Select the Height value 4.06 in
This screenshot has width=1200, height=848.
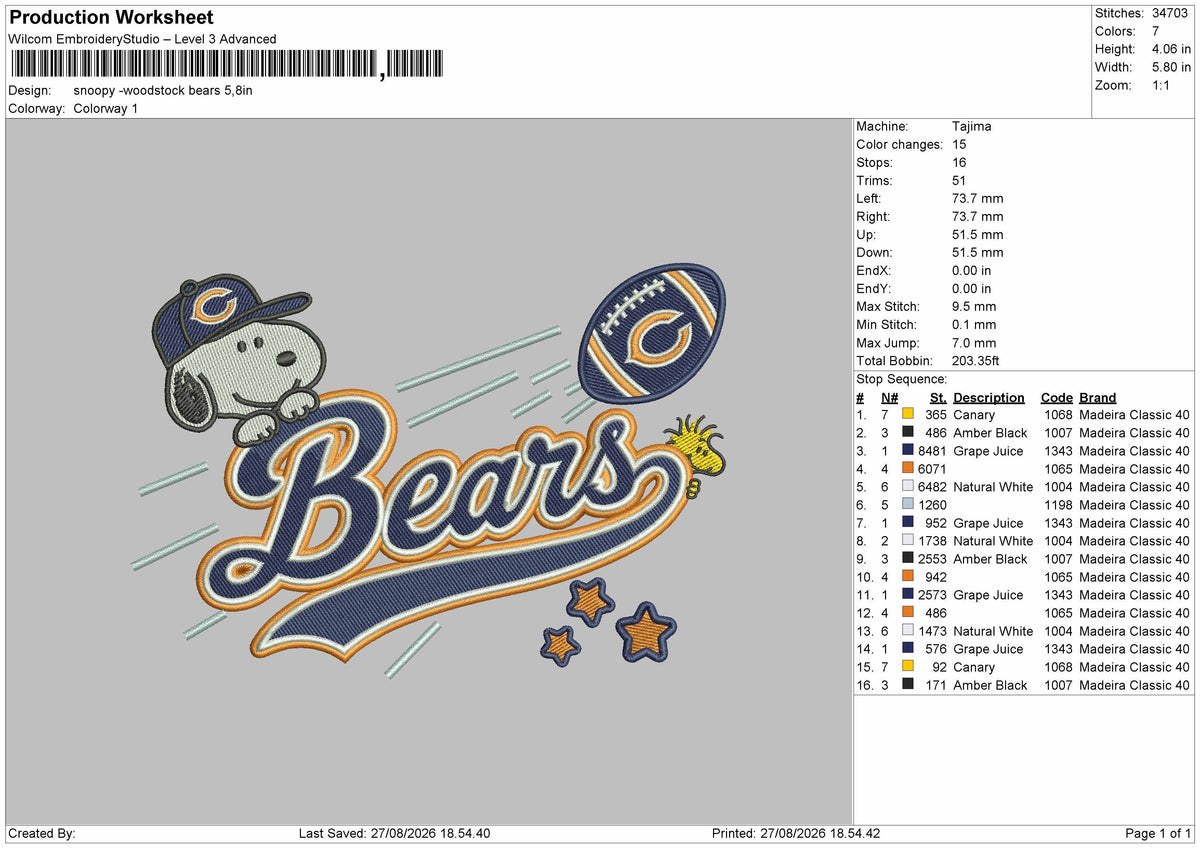coord(1171,49)
